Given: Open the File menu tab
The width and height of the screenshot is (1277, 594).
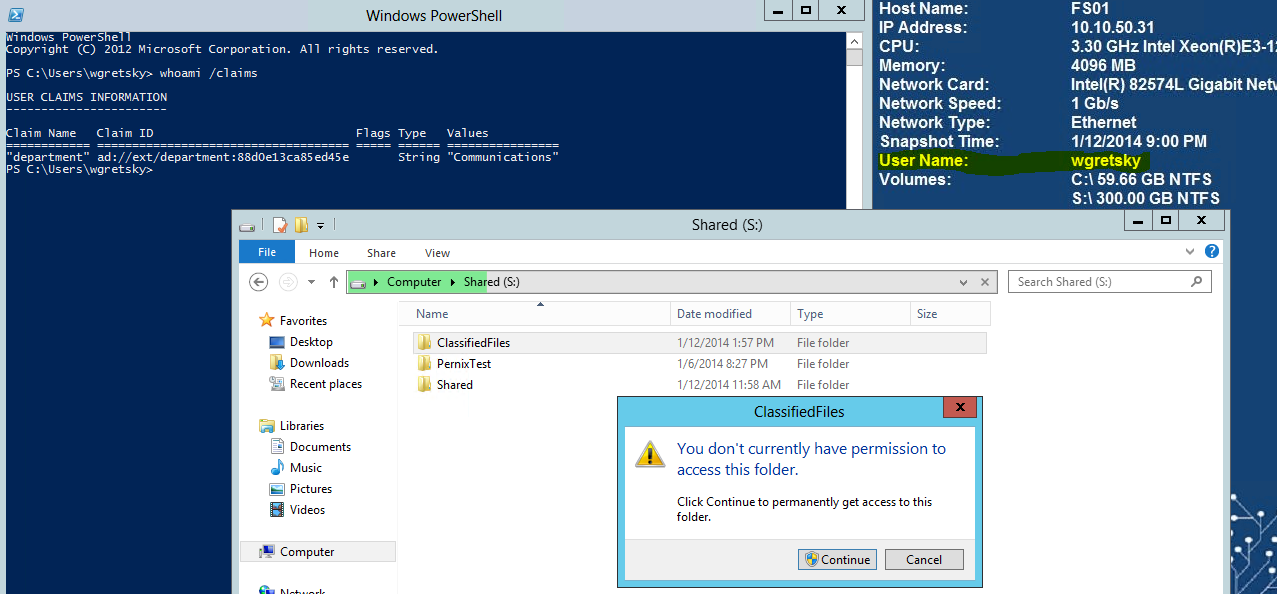Looking at the screenshot, I should click(266, 253).
